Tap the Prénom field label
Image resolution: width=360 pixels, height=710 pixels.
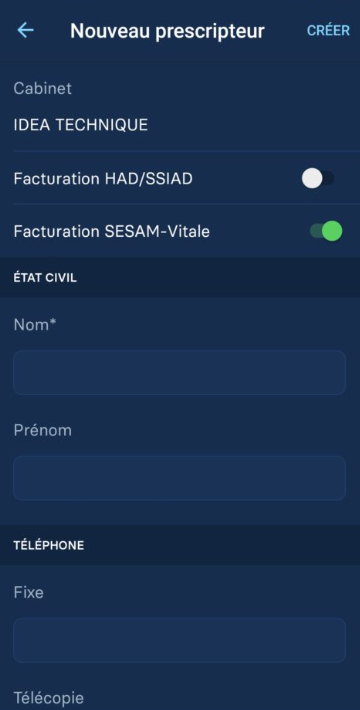[x=43, y=430]
